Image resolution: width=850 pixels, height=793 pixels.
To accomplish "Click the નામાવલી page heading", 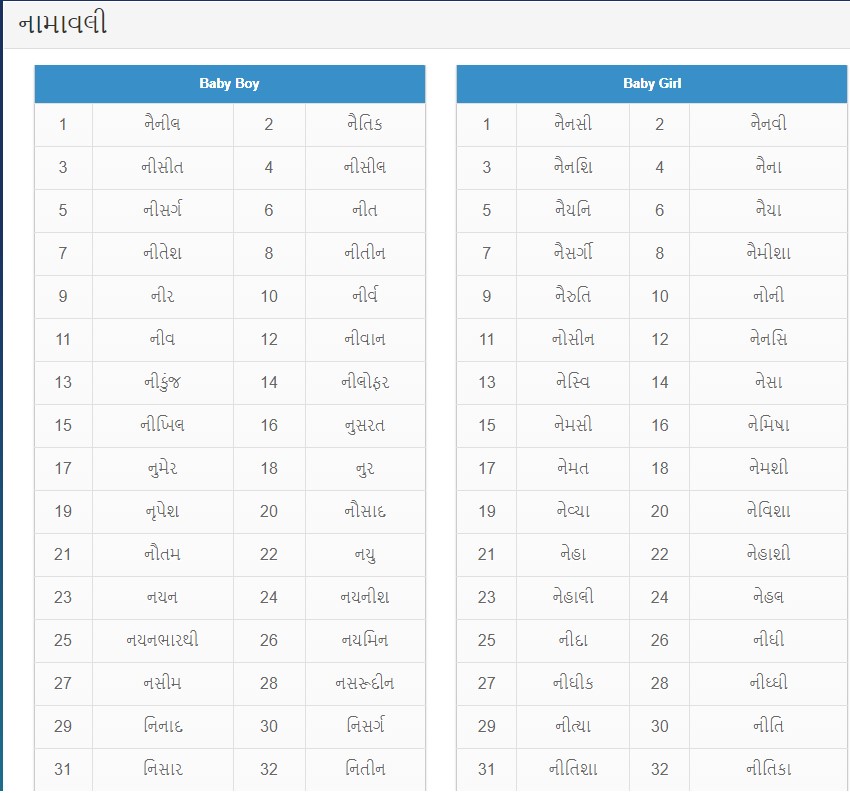I will 62,24.
